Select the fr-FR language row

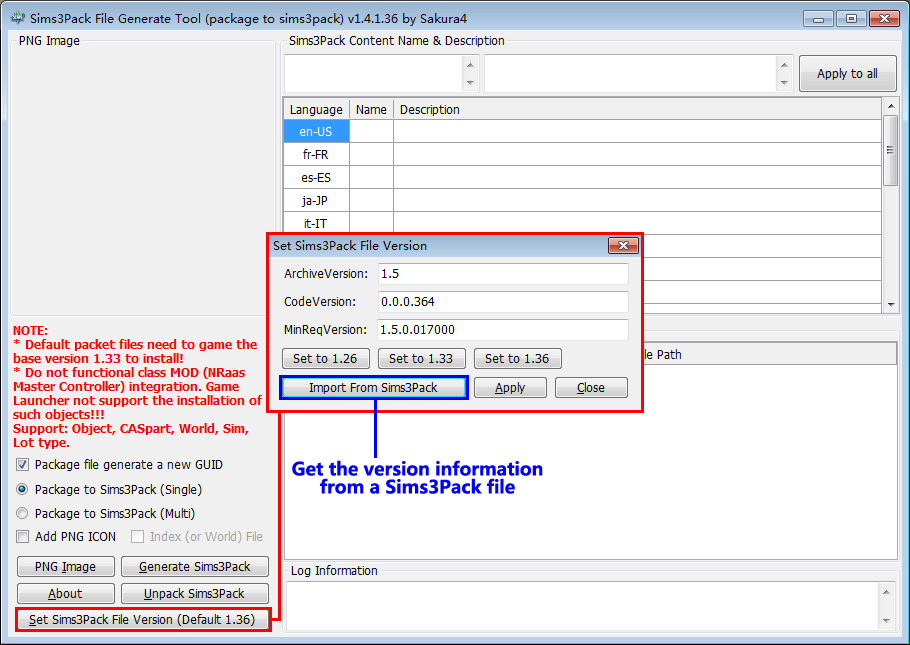315,155
